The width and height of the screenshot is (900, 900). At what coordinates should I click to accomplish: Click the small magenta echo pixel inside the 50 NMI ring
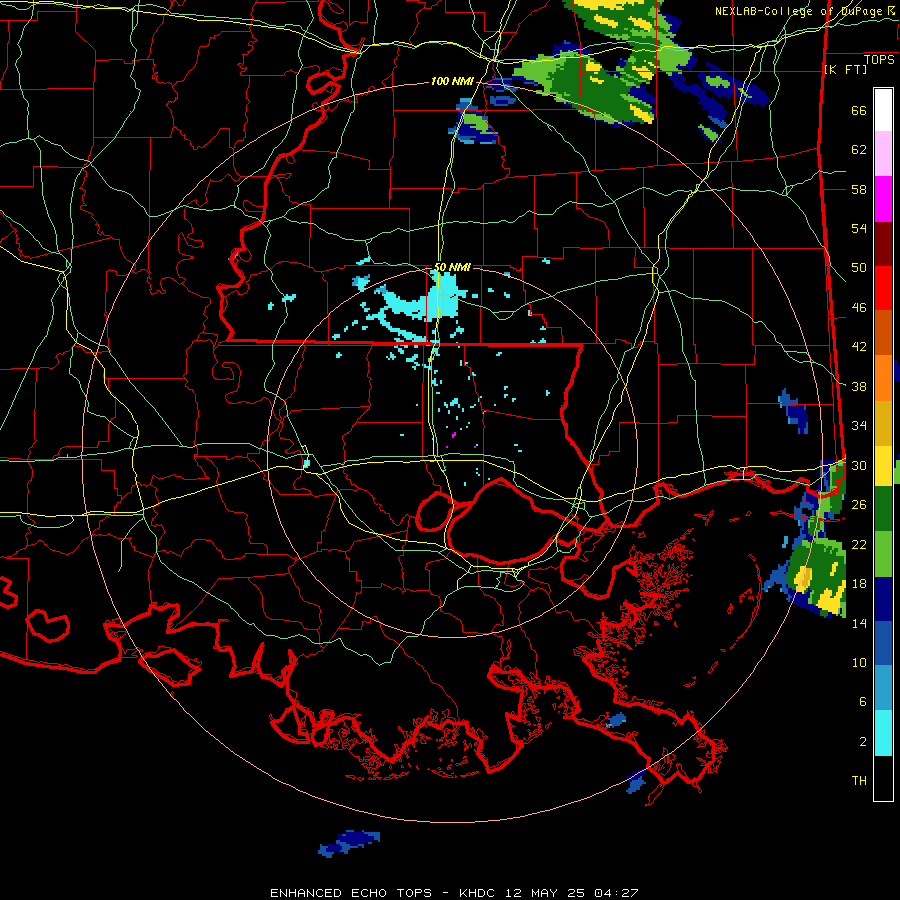coord(454,435)
